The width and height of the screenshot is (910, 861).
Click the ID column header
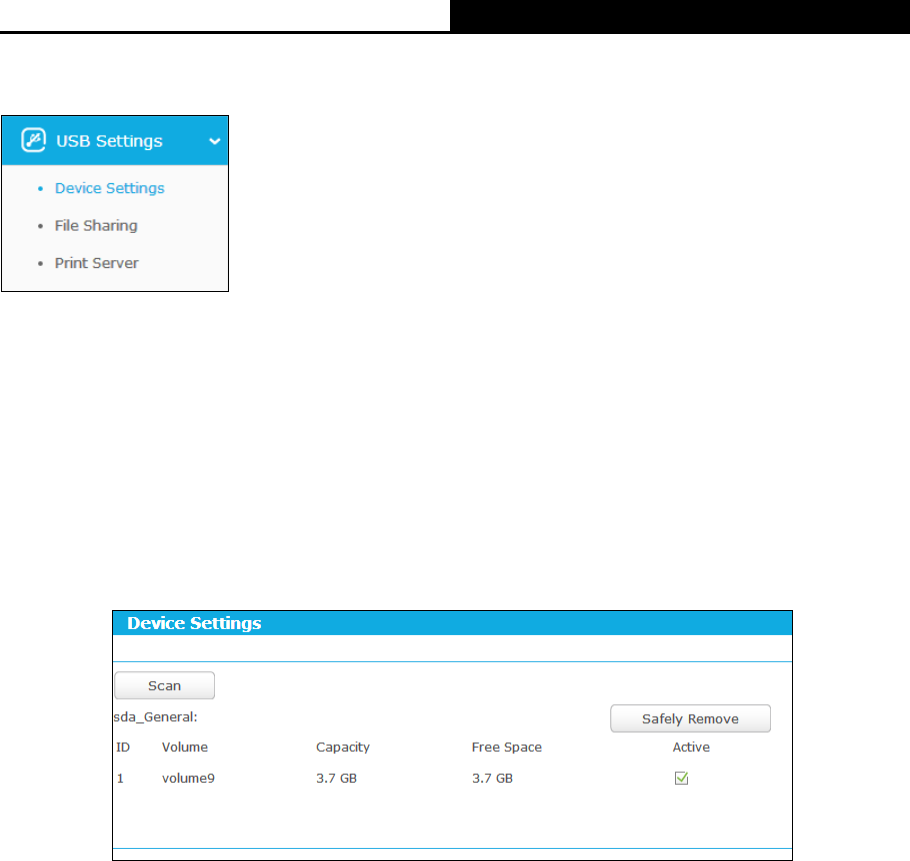123,747
